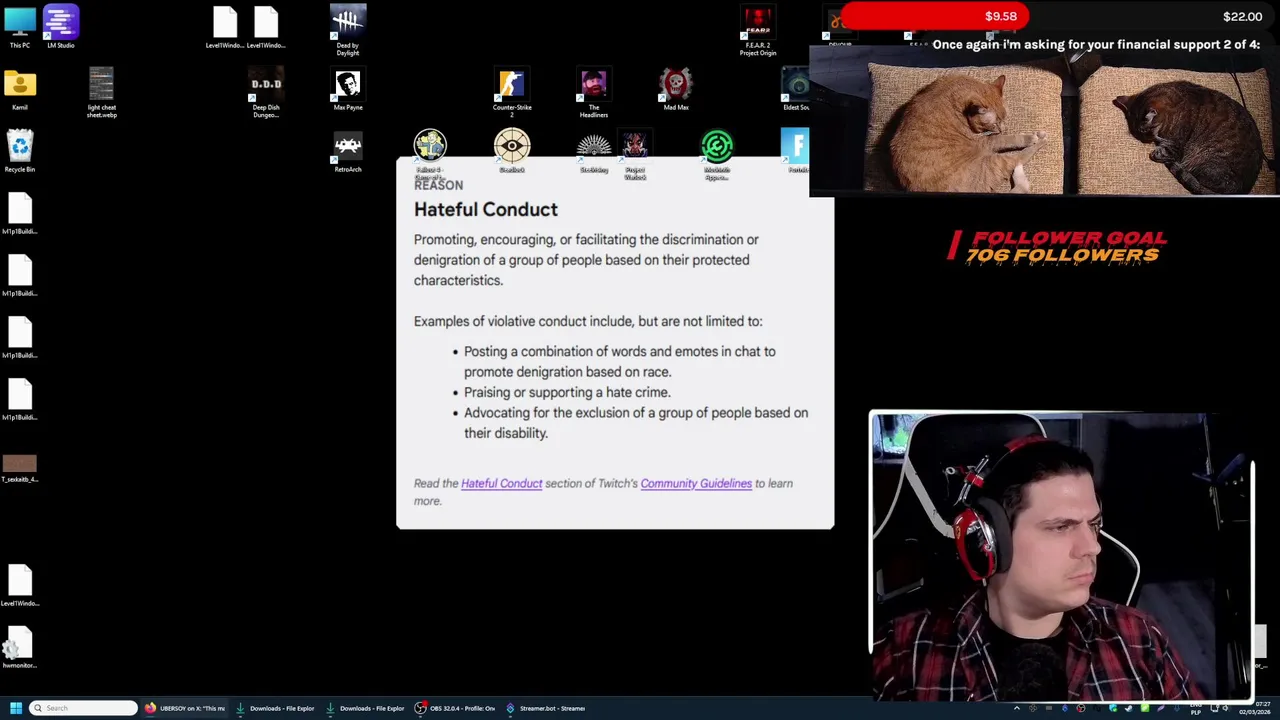Open the volume speaker tray icon
1280x720 pixels.
point(1226,708)
